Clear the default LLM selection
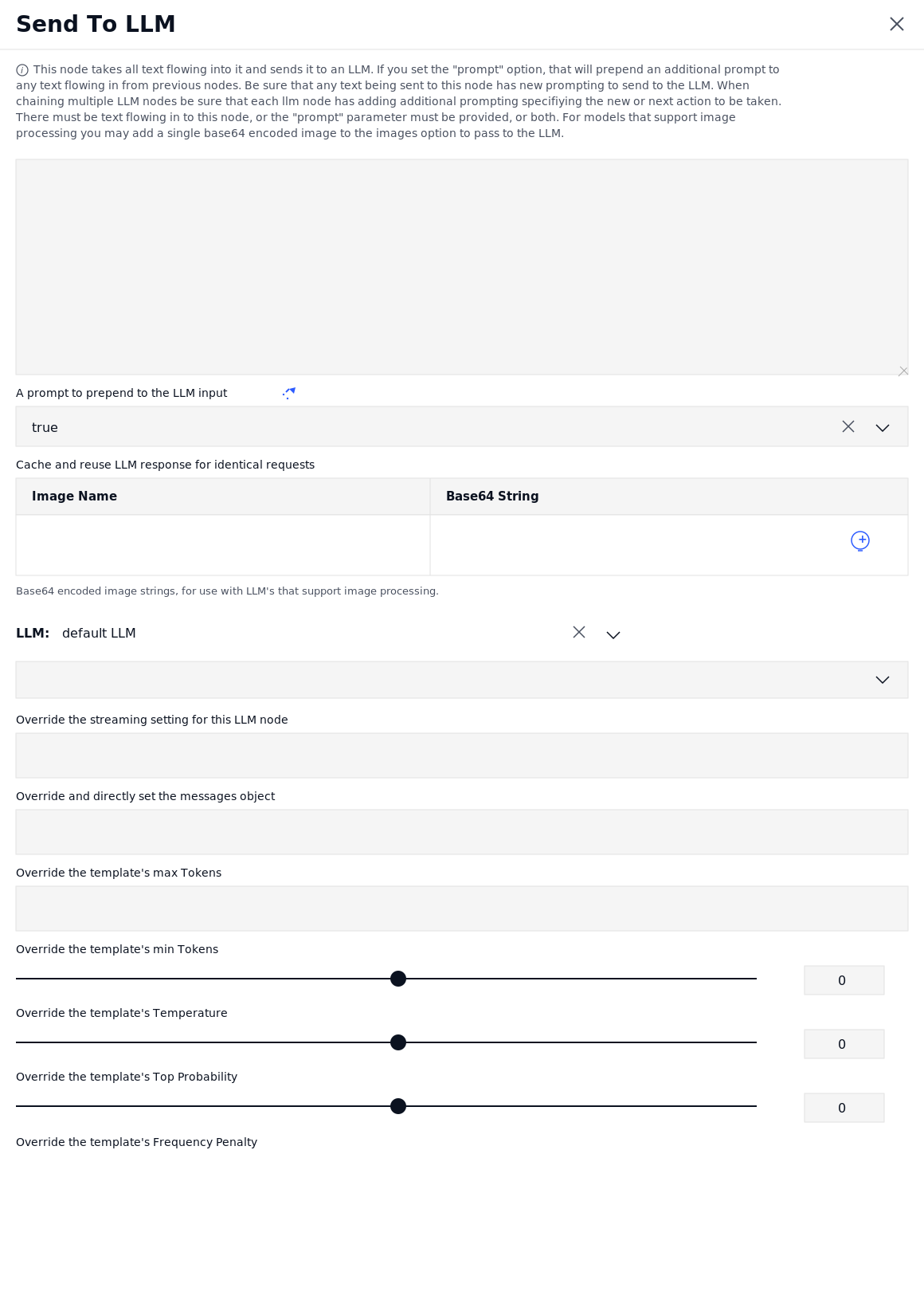This screenshot has width=924, height=1307. (579, 632)
